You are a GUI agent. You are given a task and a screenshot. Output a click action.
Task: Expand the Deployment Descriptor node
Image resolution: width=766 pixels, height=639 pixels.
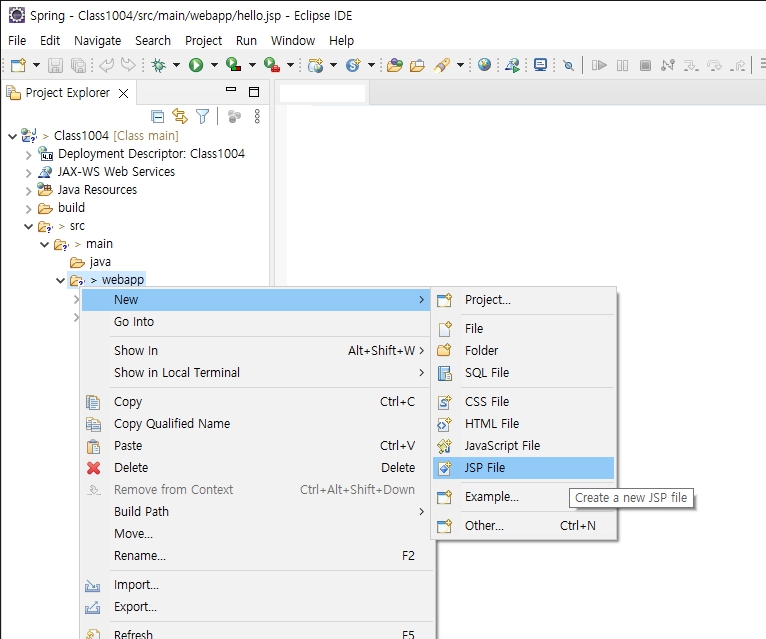(x=28, y=155)
